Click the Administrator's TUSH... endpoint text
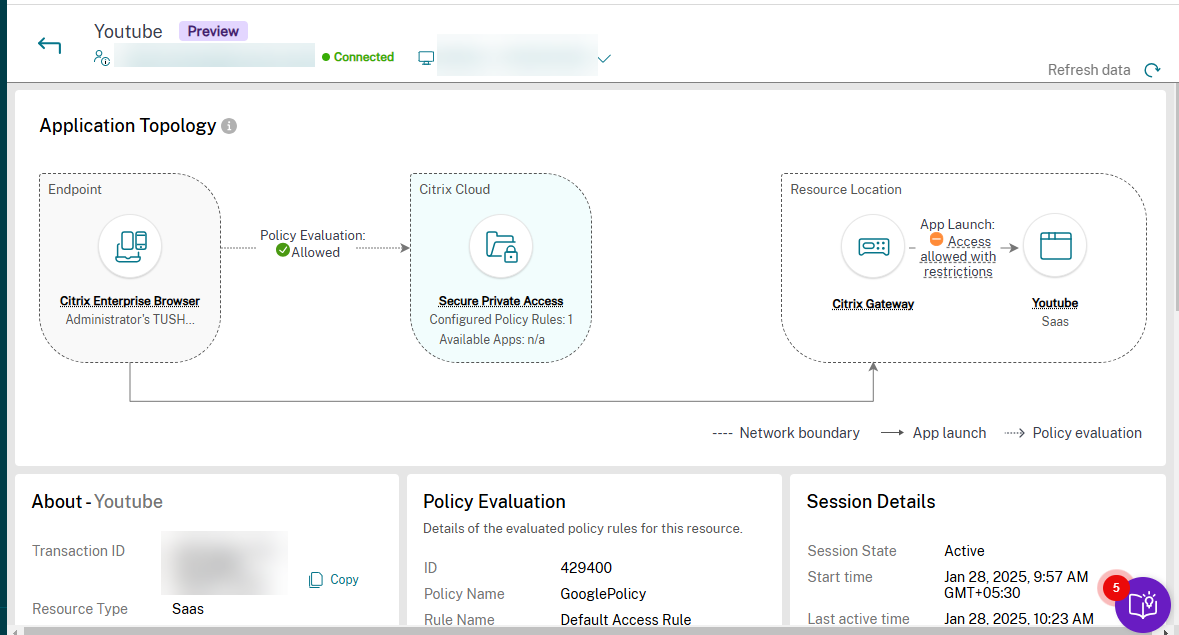 click(130, 319)
